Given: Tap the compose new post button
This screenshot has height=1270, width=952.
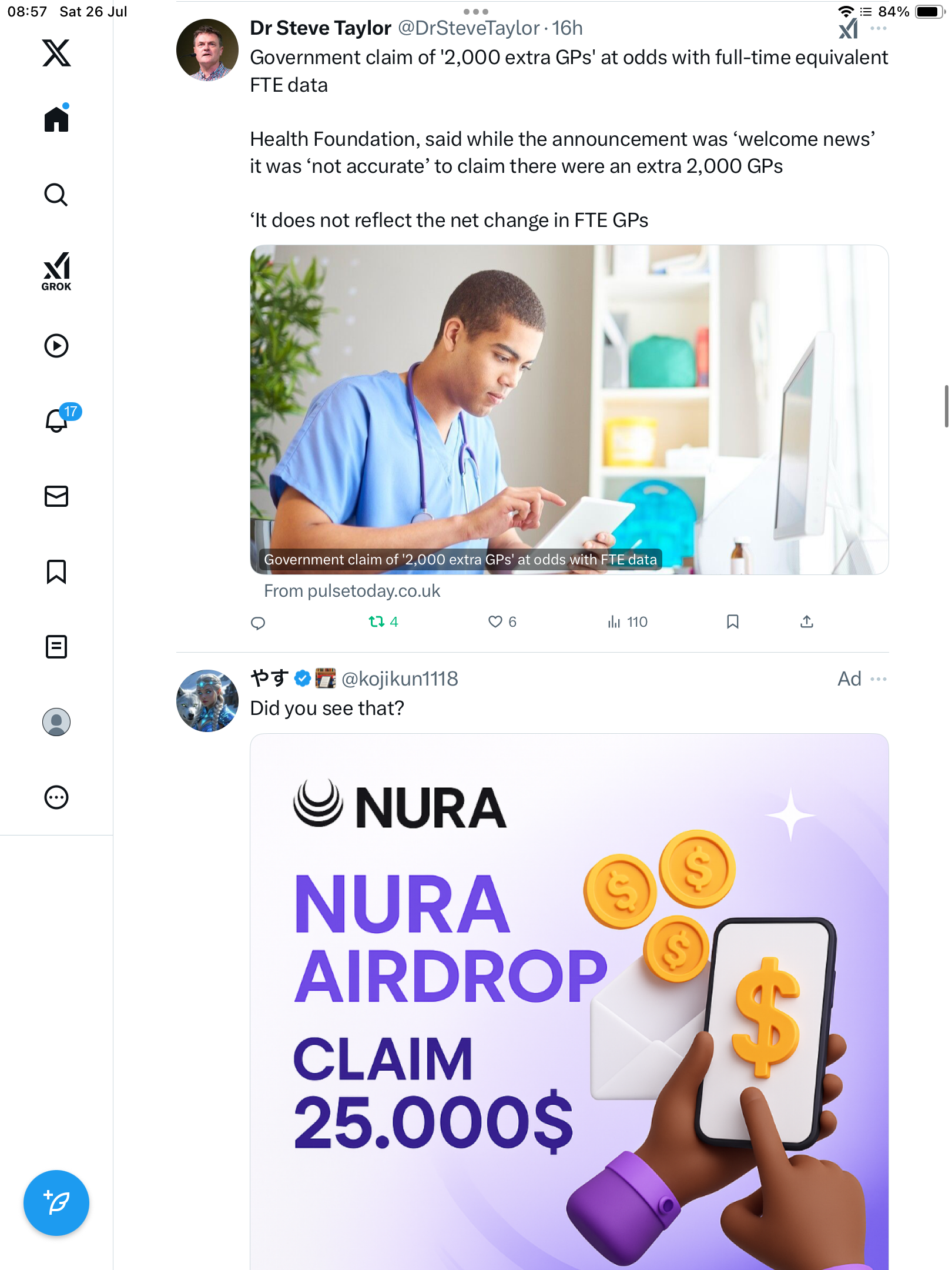Looking at the screenshot, I should [56, 1203].
